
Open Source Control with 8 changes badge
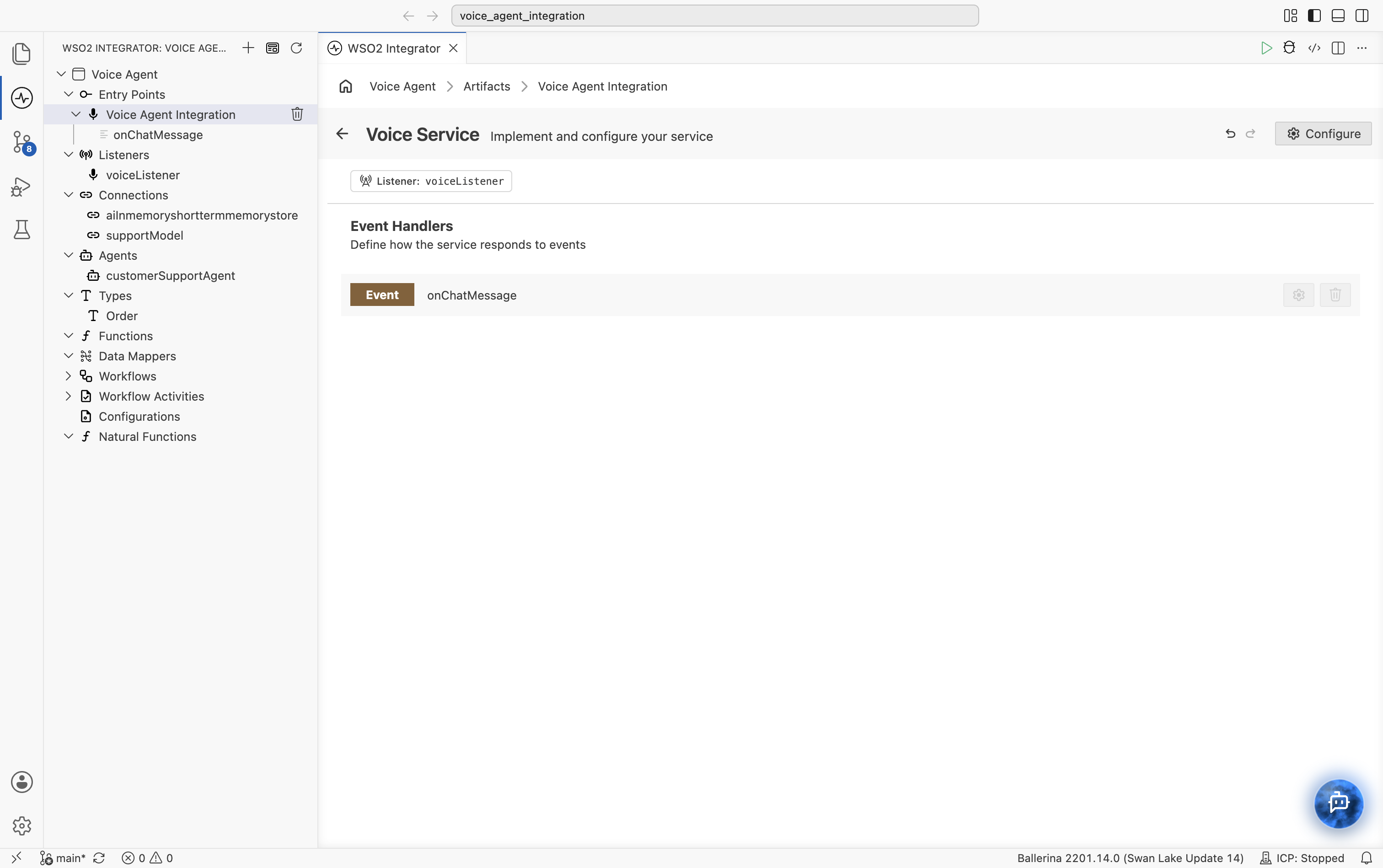coord(23,142)
